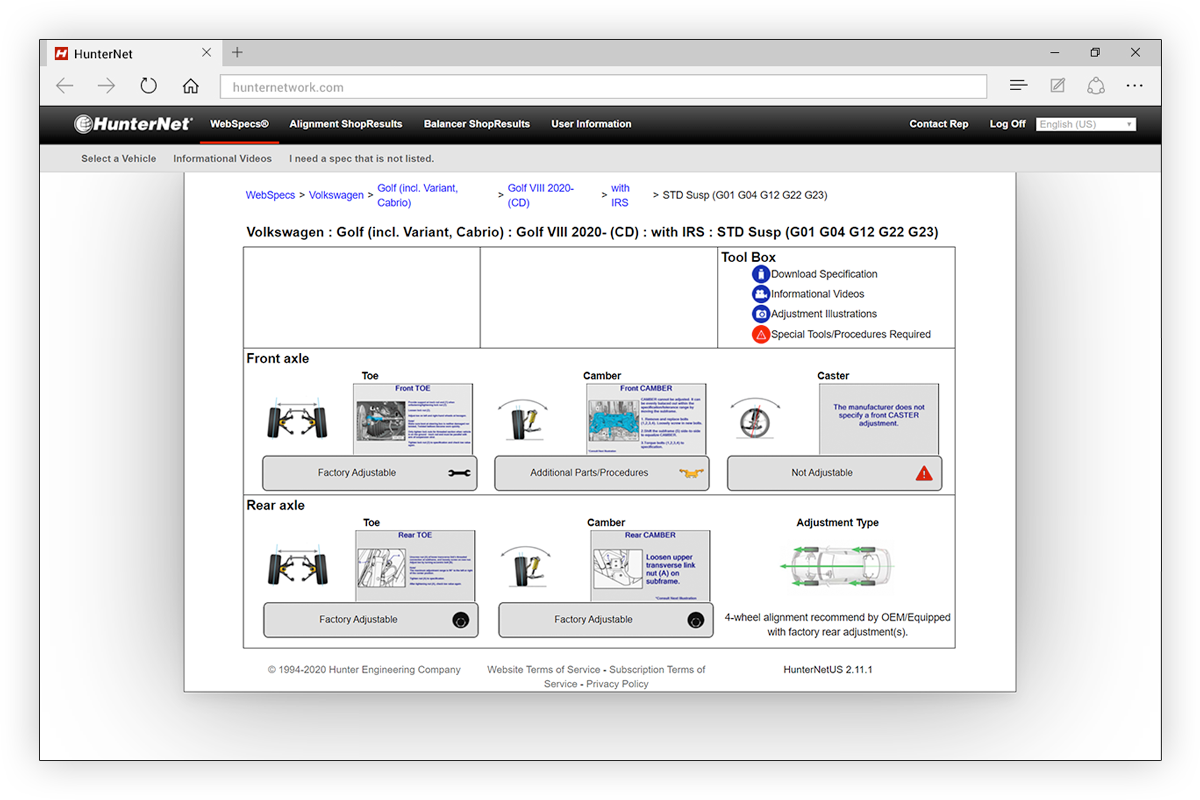Reload the page with refresh icon

tap(148, 86)
